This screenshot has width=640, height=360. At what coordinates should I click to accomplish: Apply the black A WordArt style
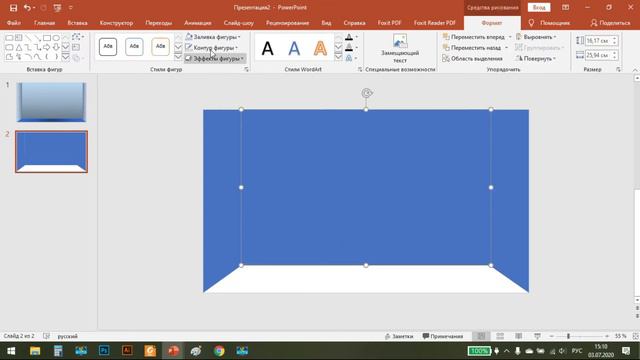pyautogui.click(x=268, y=49)
